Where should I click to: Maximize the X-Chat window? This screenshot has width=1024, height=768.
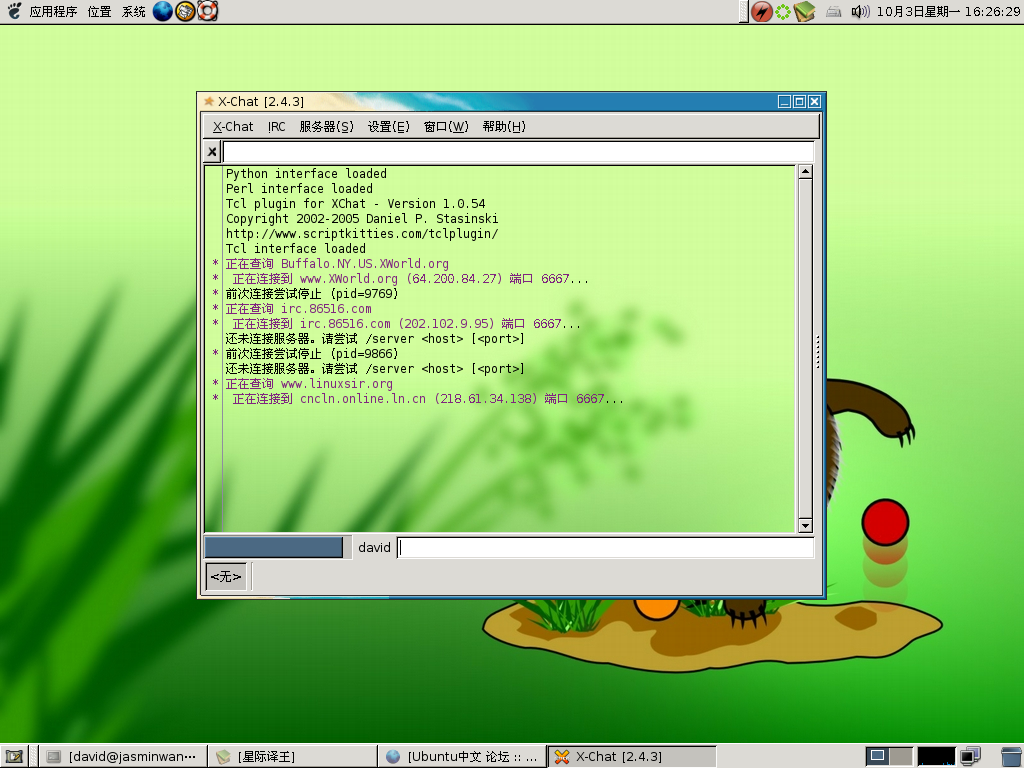[x=799, y=101]
